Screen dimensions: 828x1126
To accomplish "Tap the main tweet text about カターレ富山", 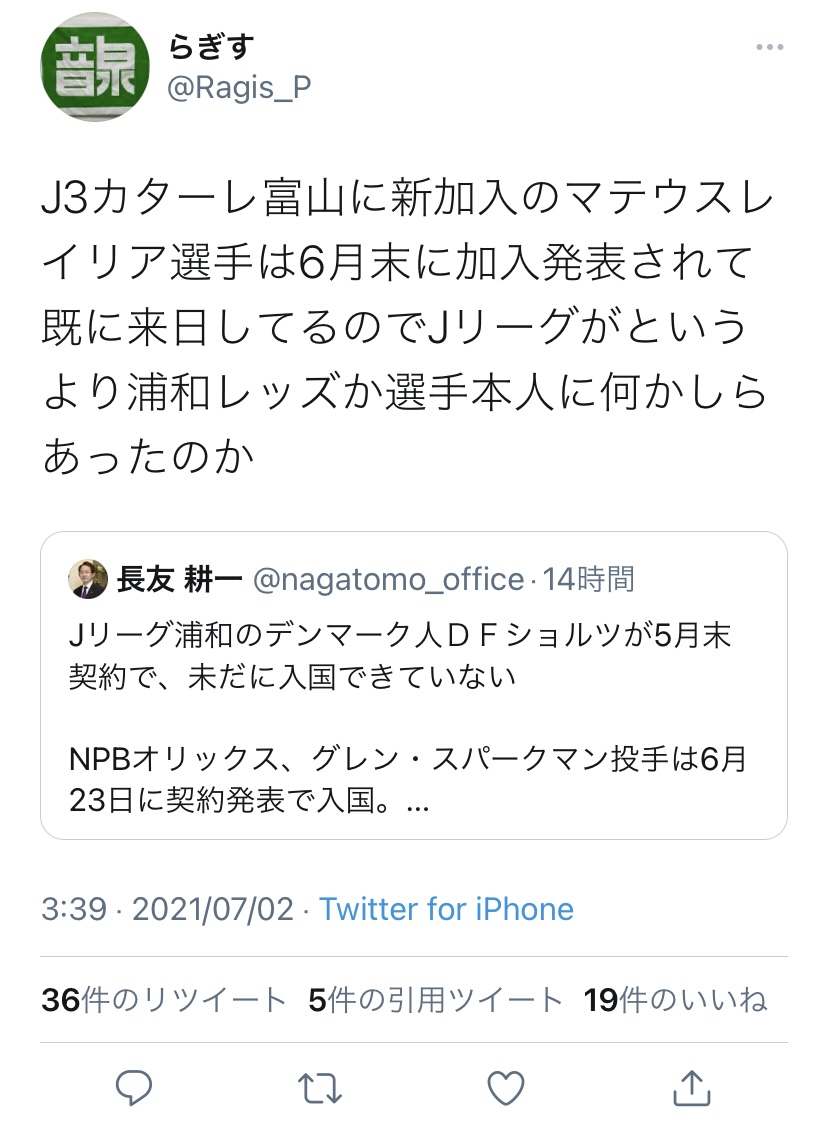I will (407, 327).
